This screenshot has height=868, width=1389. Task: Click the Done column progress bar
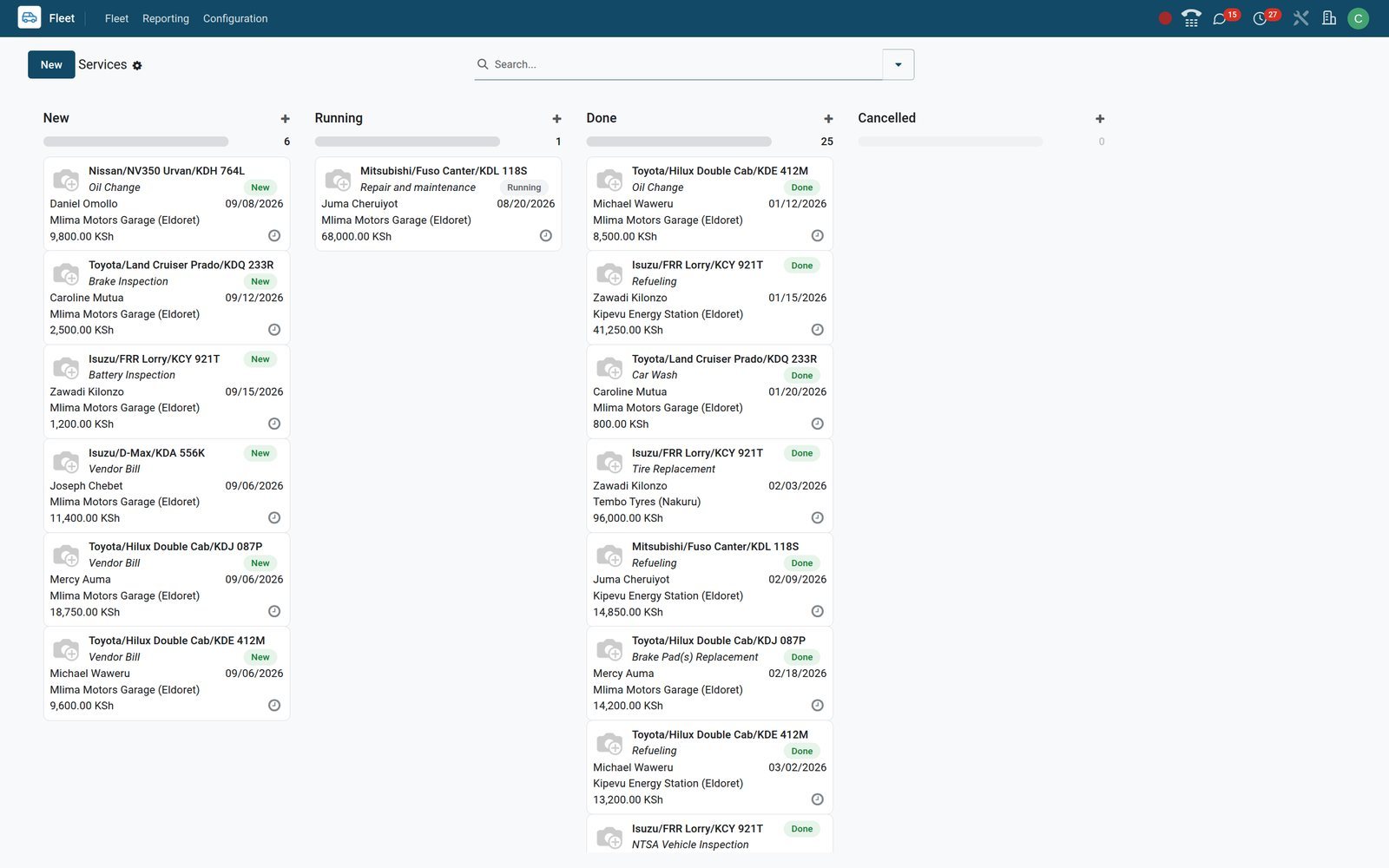click(679, 141)
